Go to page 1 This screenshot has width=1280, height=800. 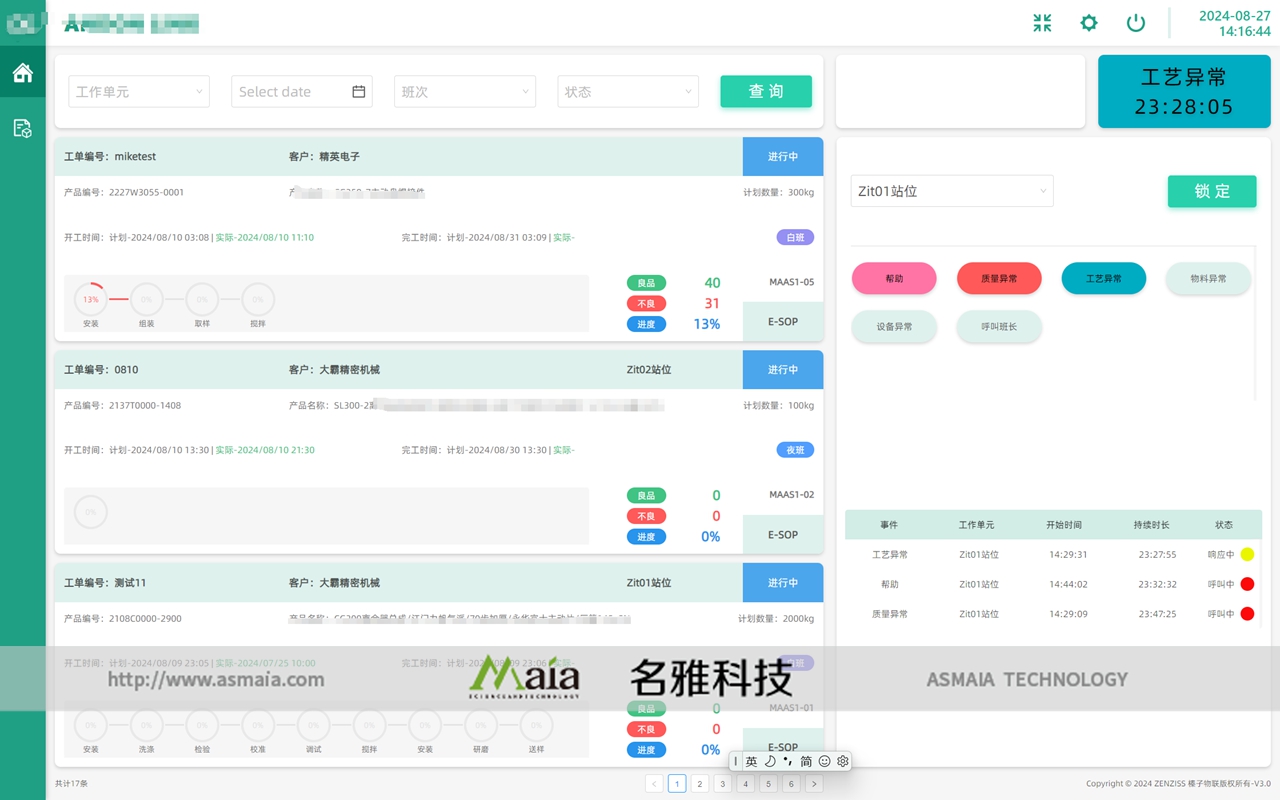click(677, 784)
